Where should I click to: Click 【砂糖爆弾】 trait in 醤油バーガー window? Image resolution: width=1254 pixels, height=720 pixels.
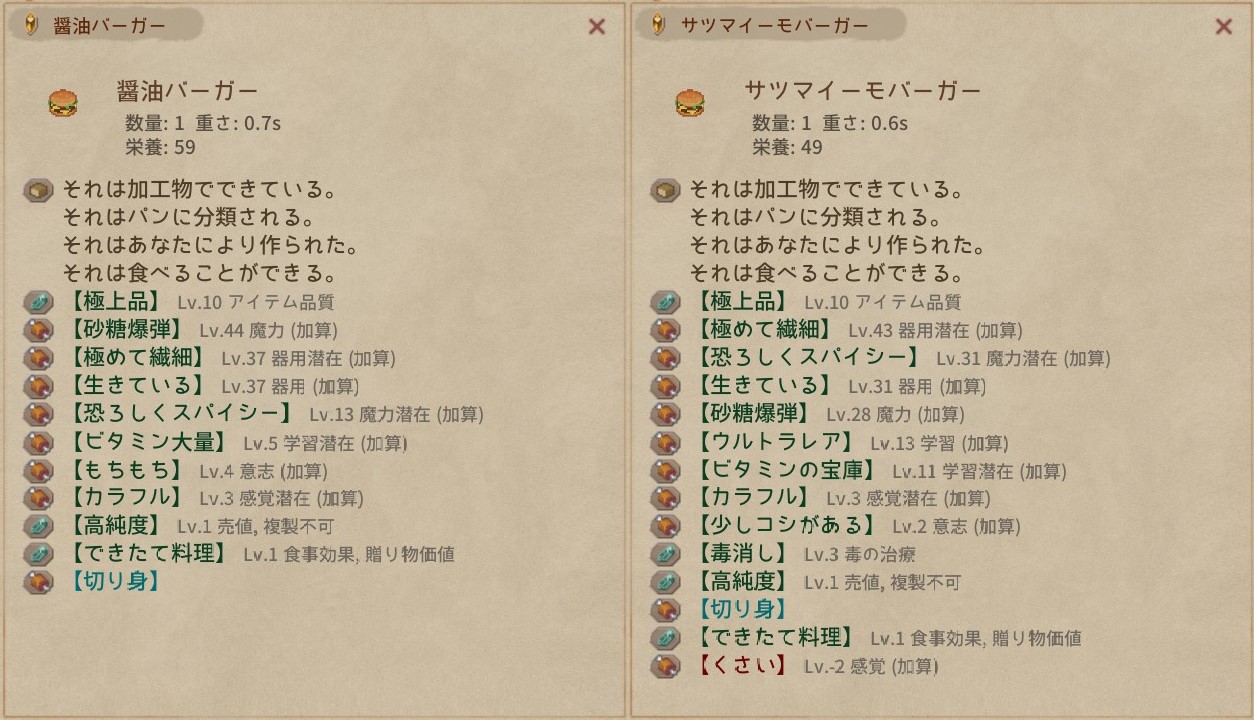[126, 329]
